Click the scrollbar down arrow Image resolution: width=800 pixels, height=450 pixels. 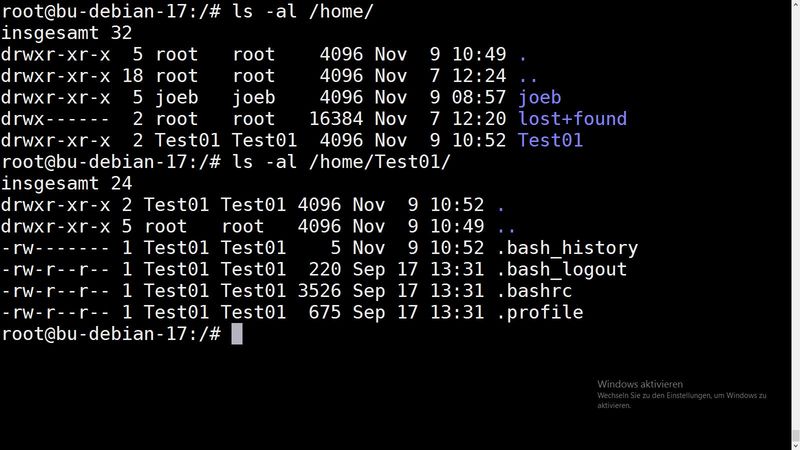[x=795, y=445]
